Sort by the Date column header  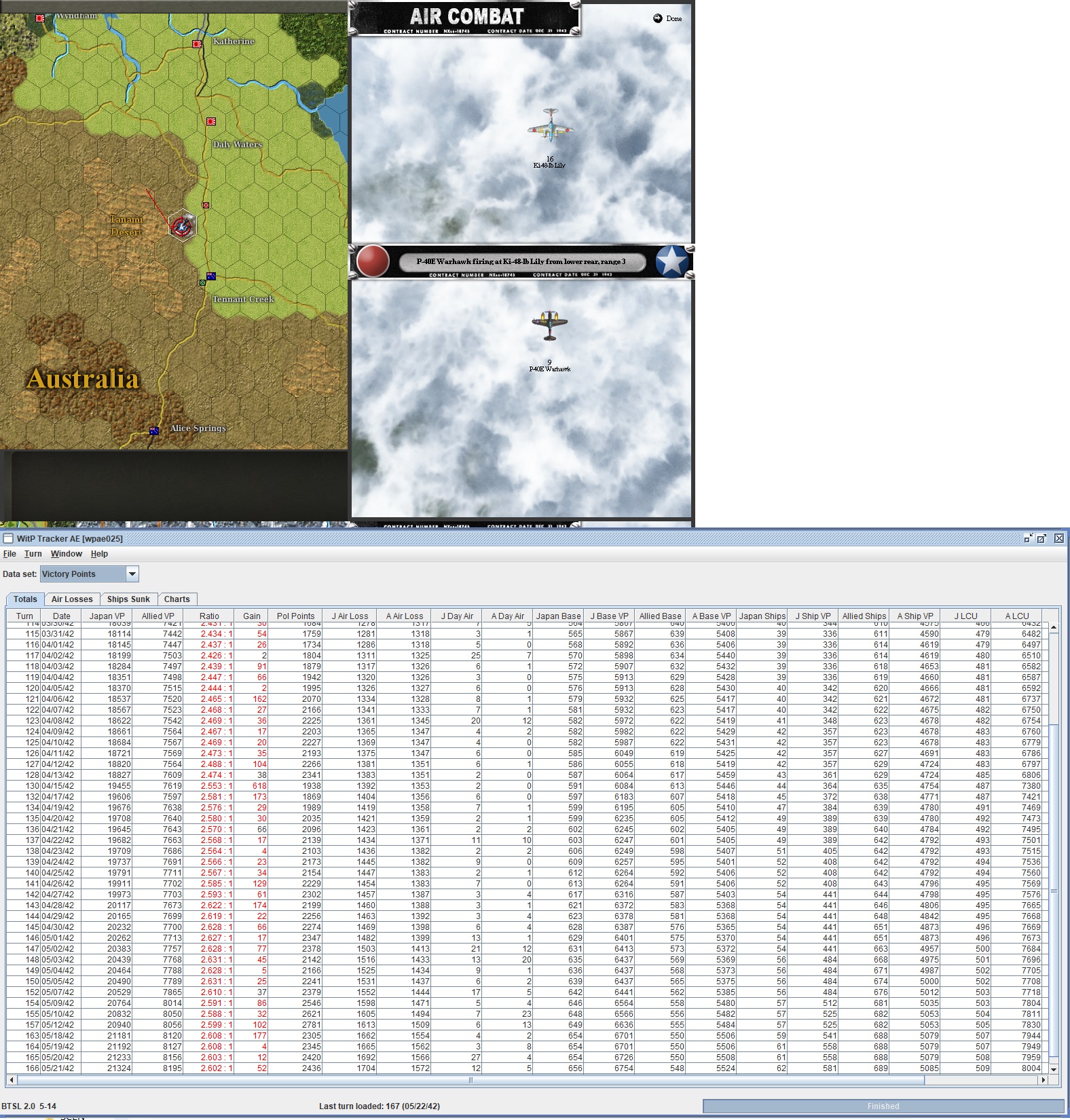click(62, 616)
